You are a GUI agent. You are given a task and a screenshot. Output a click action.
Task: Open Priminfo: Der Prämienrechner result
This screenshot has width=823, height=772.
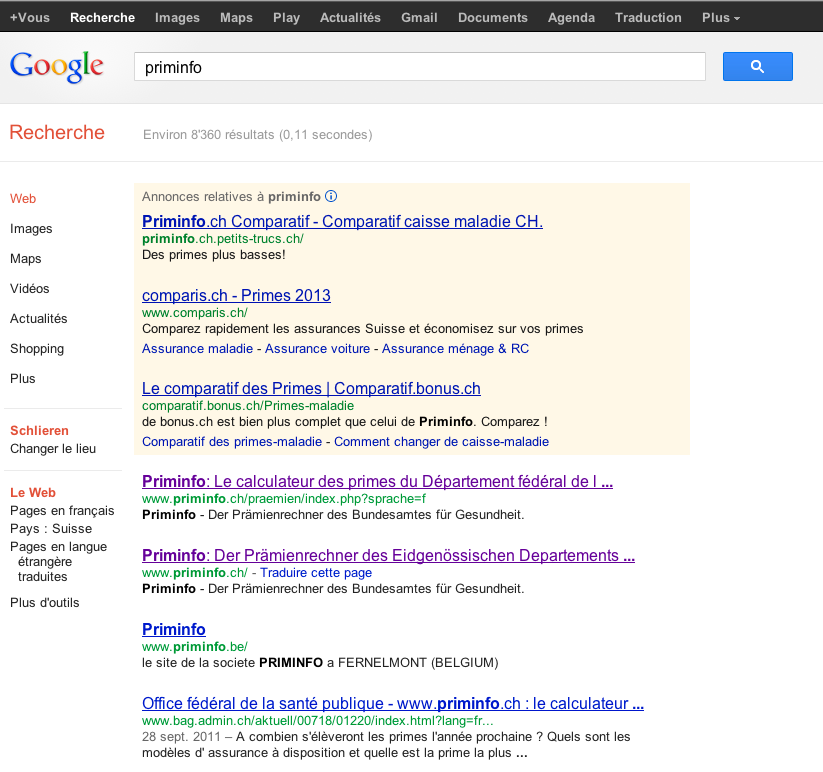(388, 555)
